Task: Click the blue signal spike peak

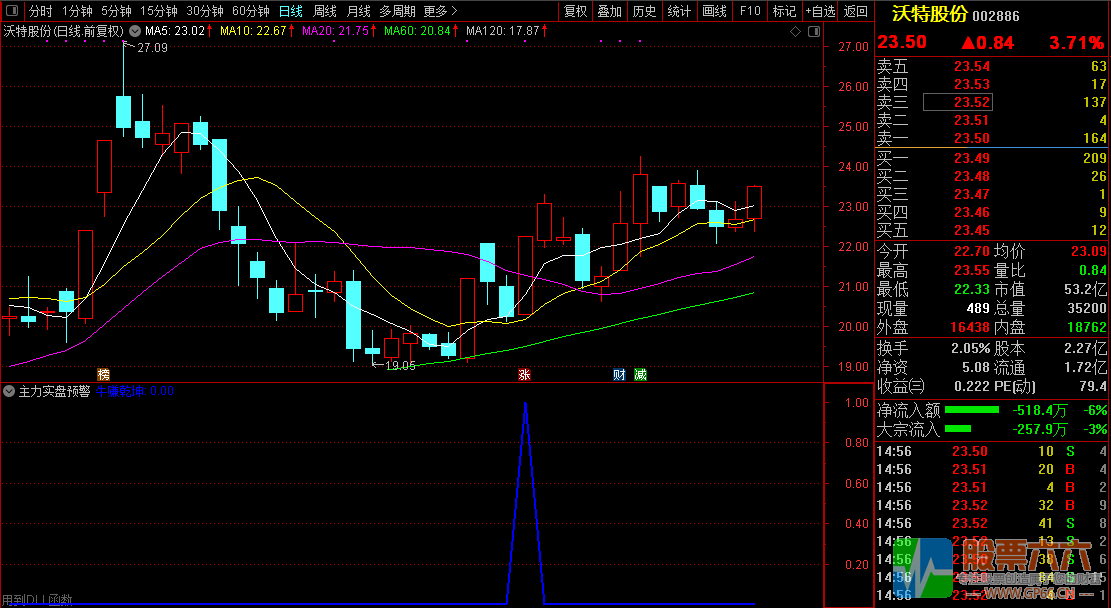Action: point(525,404)
